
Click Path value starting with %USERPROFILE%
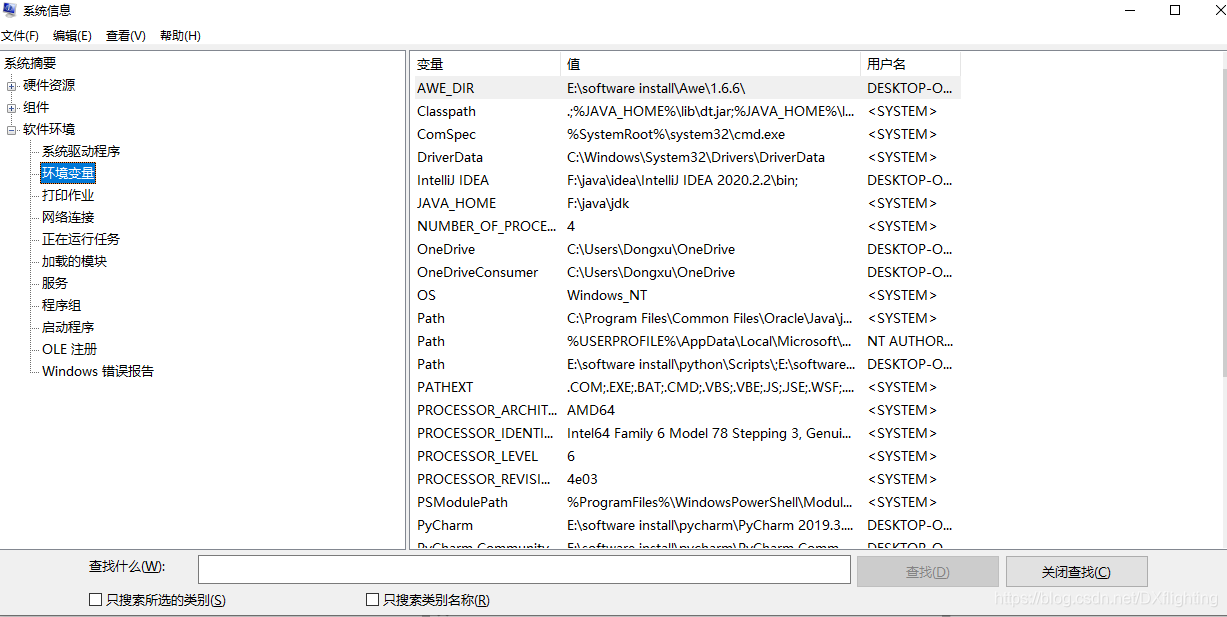tap(710, 341)
